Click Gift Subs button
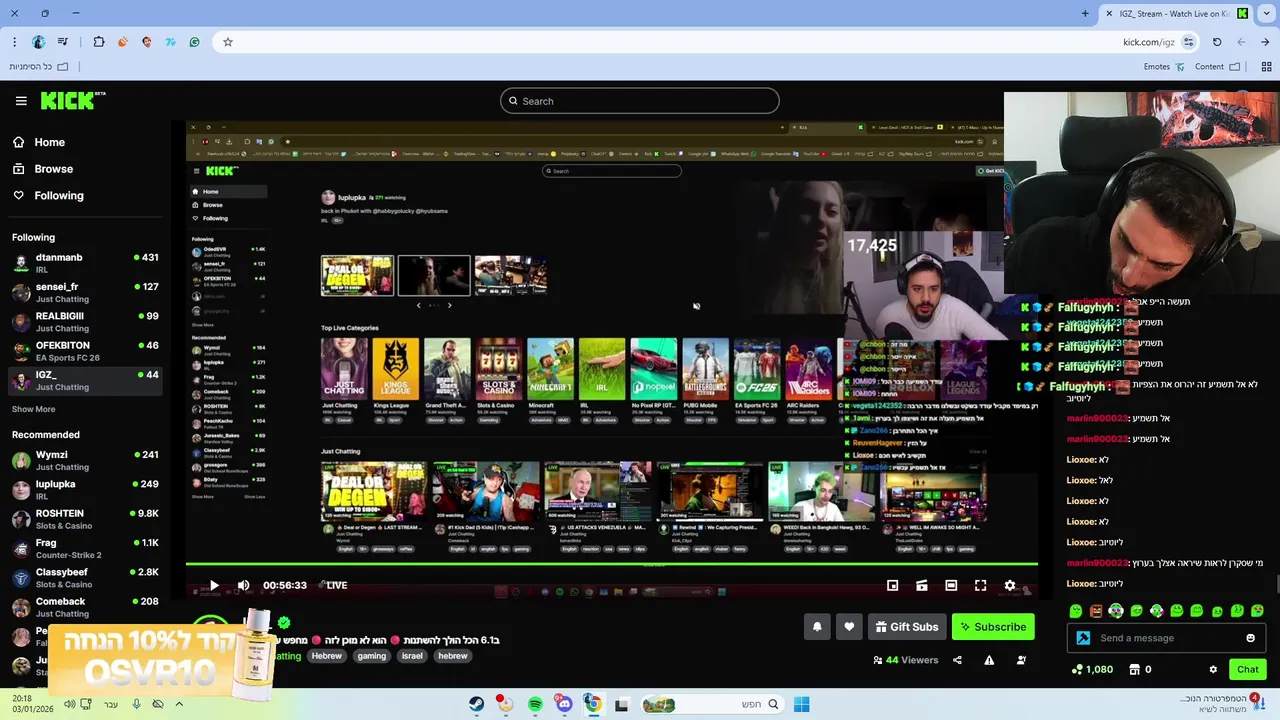This screenshot has height=720, width=1280. click(907, 627)
